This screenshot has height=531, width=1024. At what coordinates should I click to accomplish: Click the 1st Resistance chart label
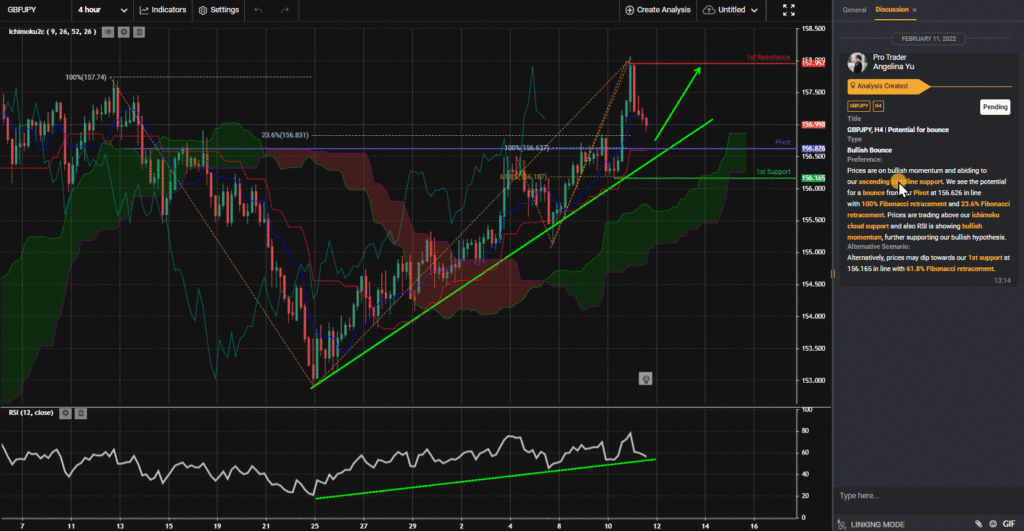coord(768,57)
